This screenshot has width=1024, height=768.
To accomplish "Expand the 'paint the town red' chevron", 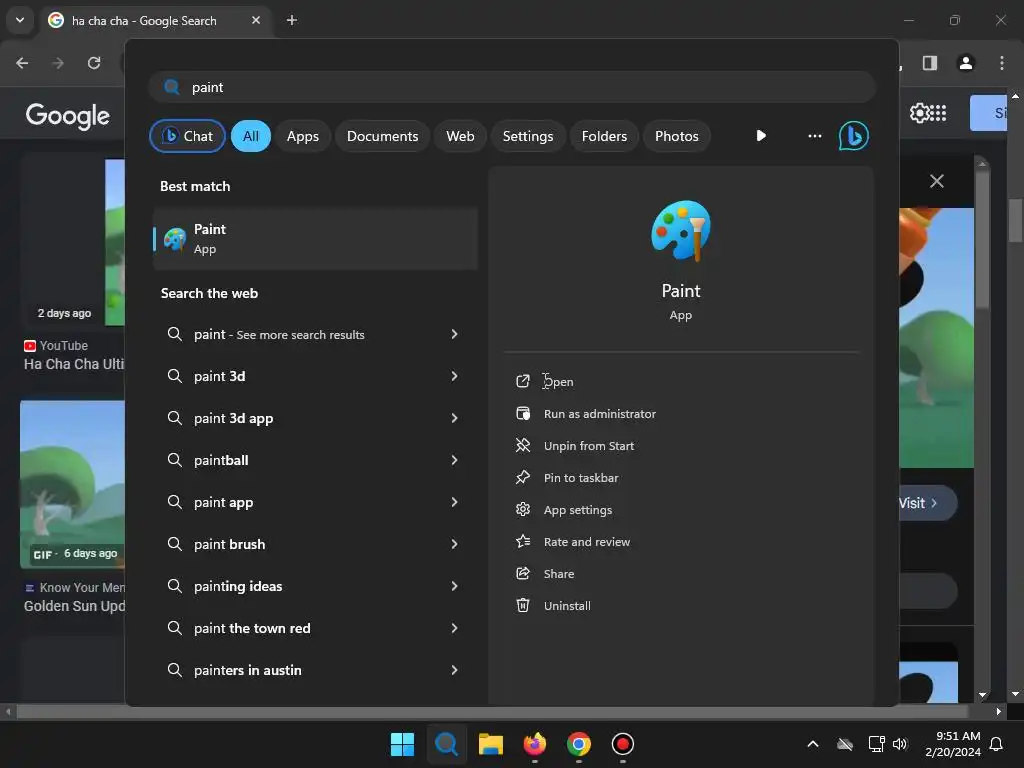I will [454, 628].
